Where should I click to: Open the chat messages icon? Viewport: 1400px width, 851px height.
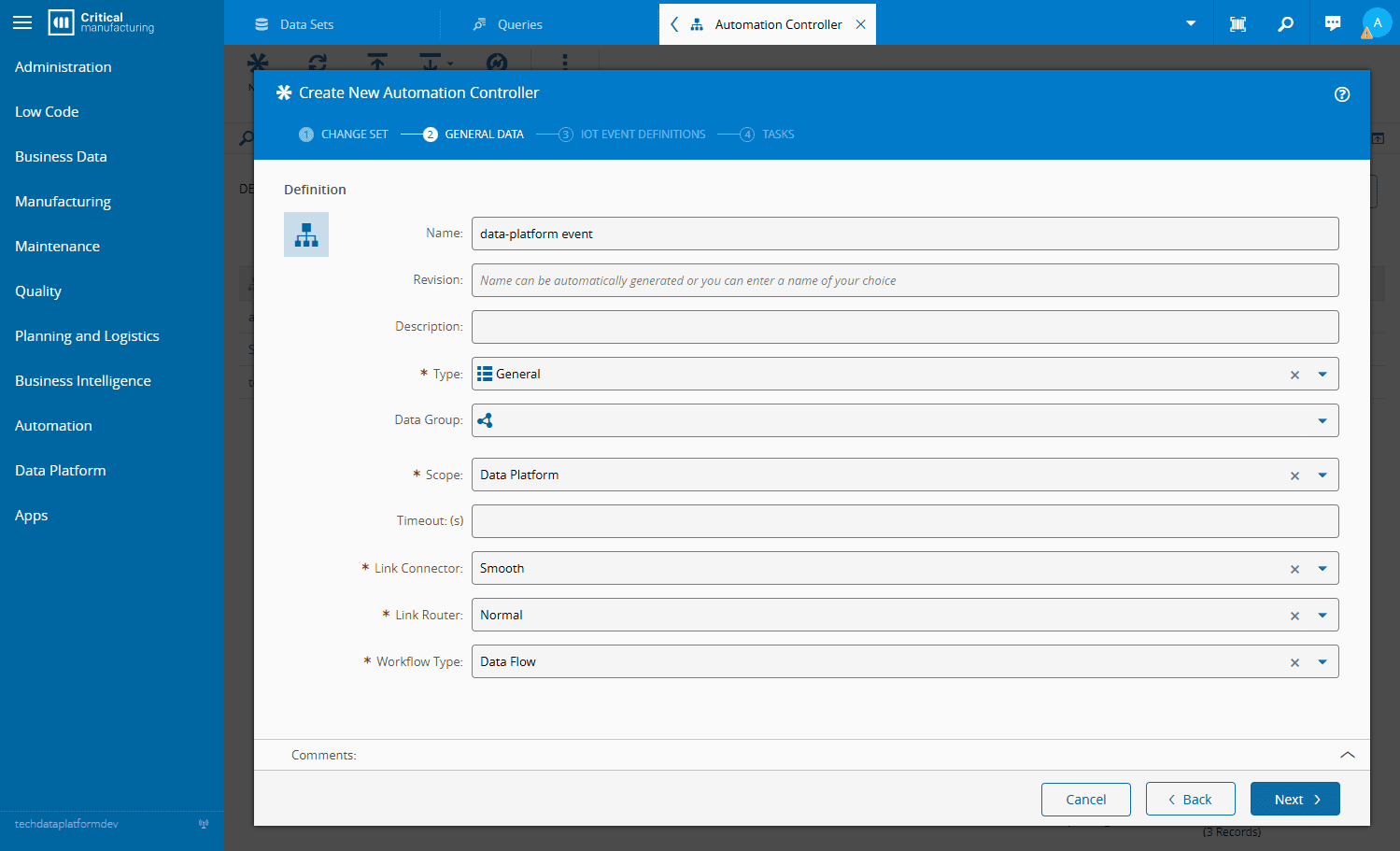[x=1333, y=24]
